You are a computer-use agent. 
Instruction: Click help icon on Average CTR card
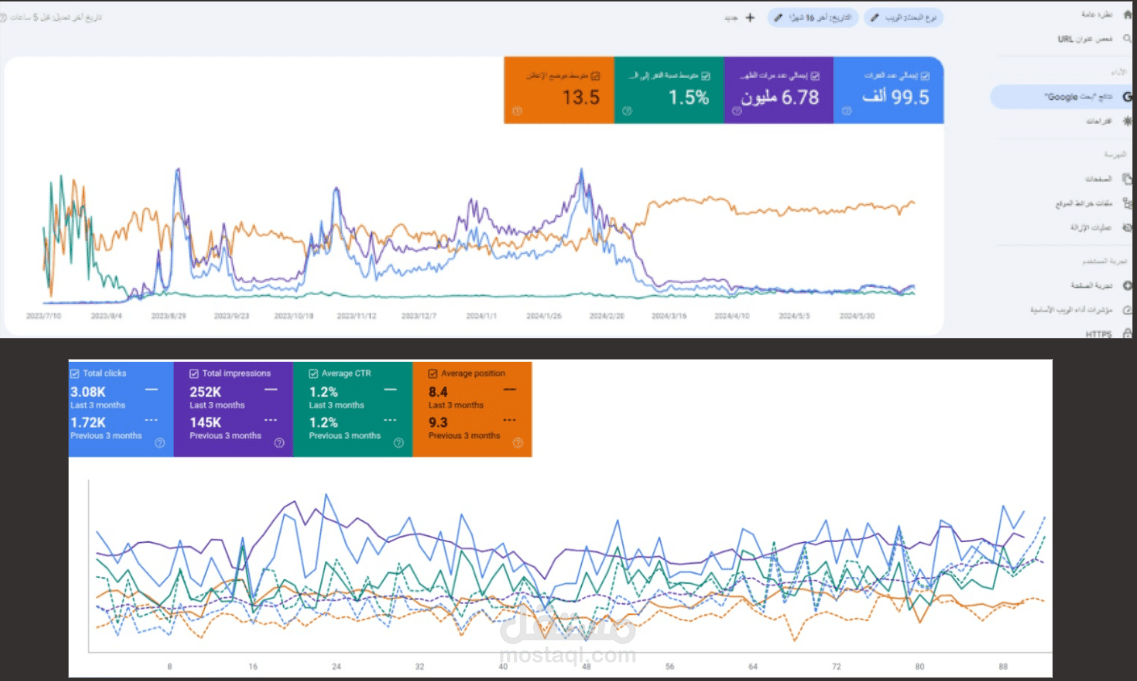point(398,442)
